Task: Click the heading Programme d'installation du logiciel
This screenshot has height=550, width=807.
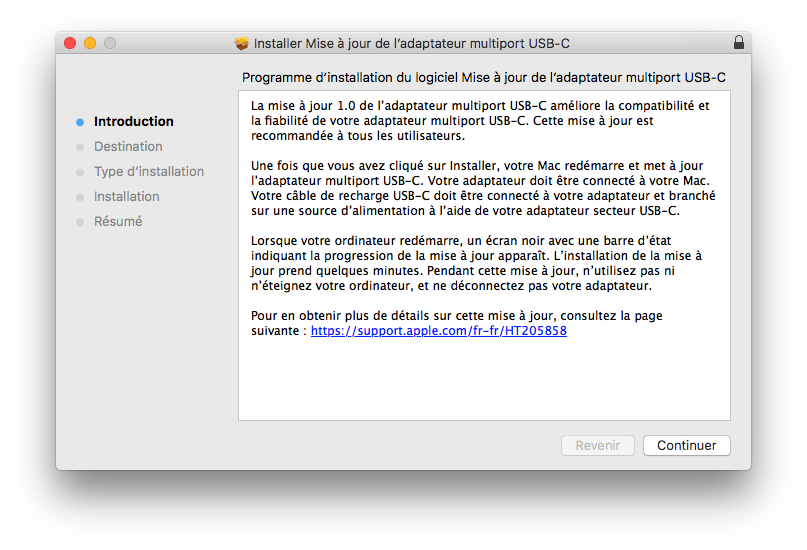Action: (x=484, y=78)
